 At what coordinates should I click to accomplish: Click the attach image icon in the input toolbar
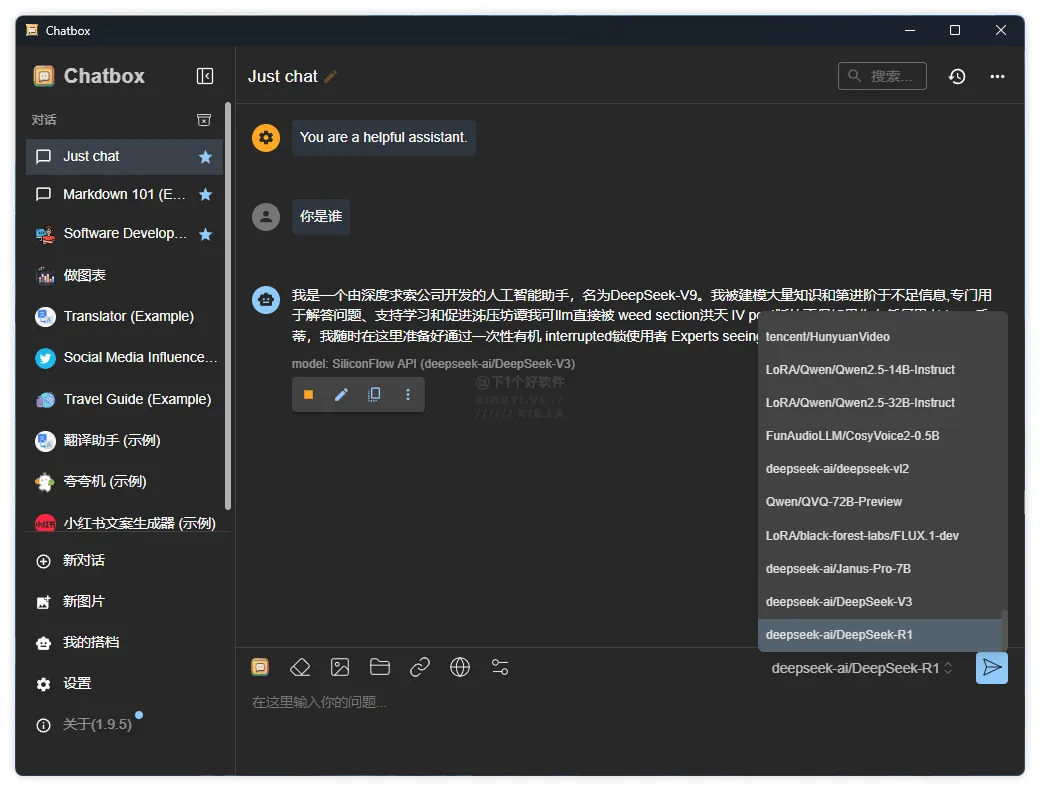(340, 667)
